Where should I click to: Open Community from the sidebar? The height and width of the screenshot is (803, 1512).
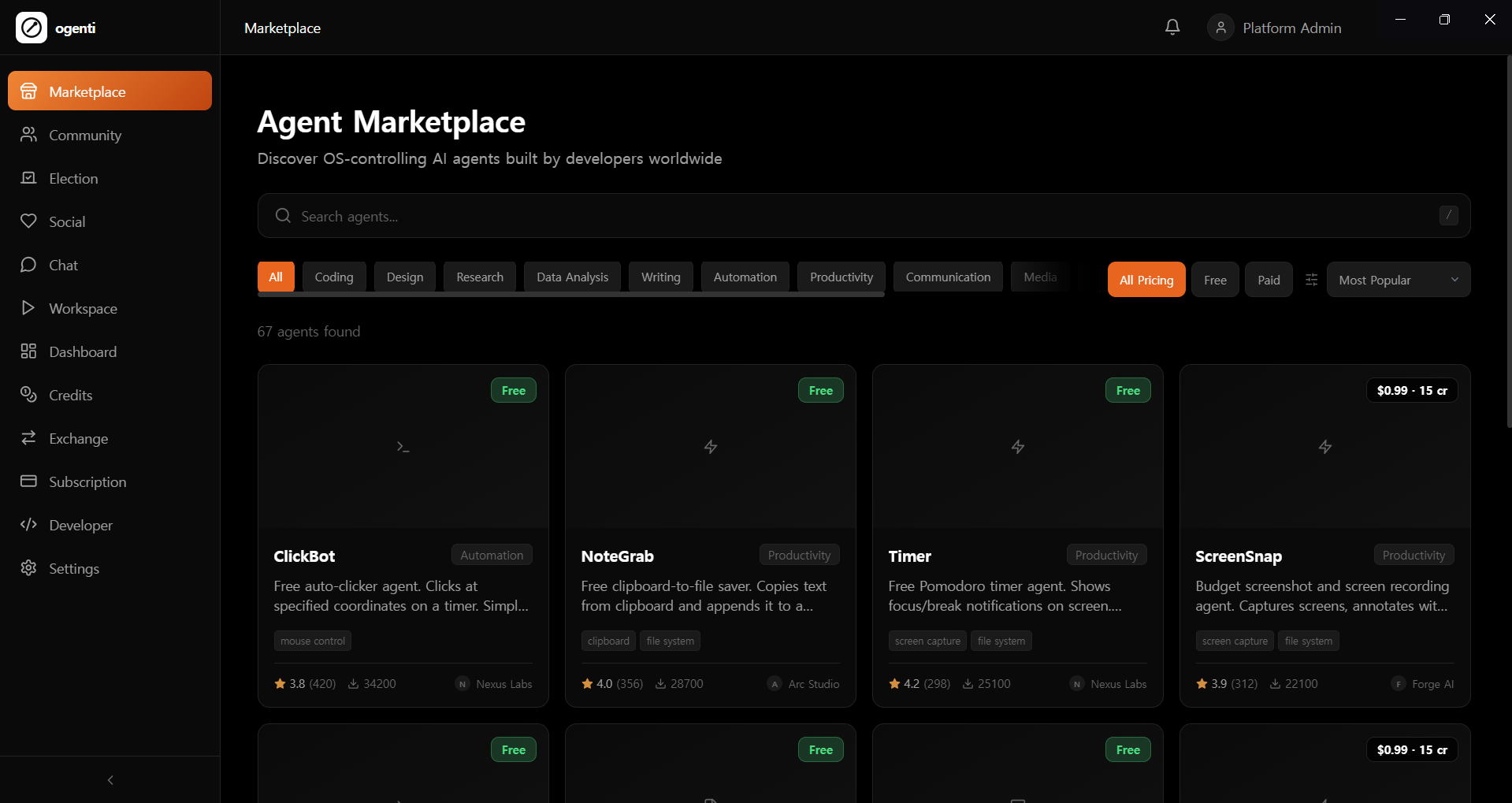[x=85, y=135]
